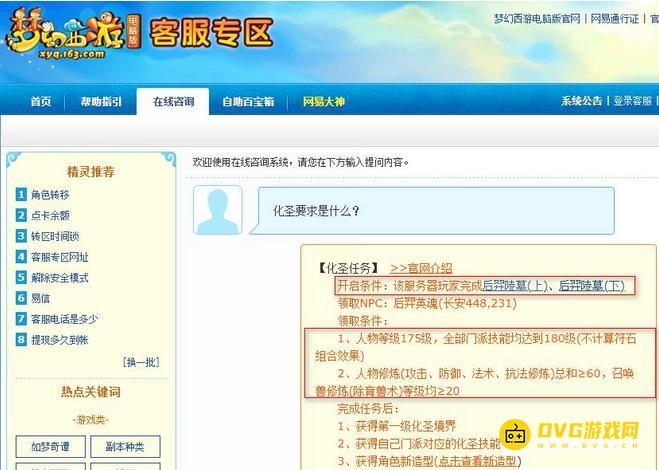659x470 pixels.
Task: Select 客服电话是多少 recommendation item
Action: [x=64, y=319]
